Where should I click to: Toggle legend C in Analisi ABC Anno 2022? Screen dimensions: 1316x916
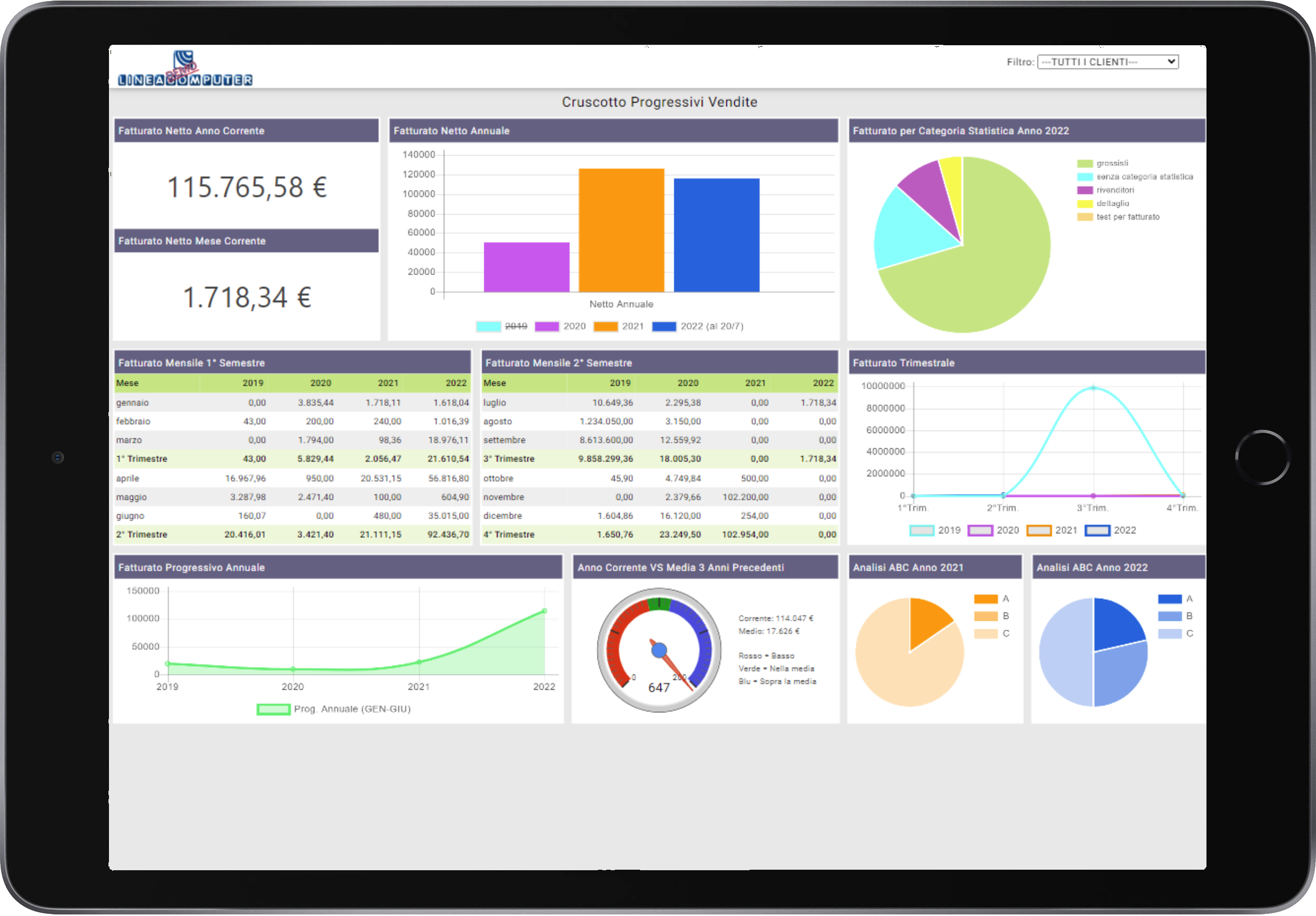(x=1175, y=633)
